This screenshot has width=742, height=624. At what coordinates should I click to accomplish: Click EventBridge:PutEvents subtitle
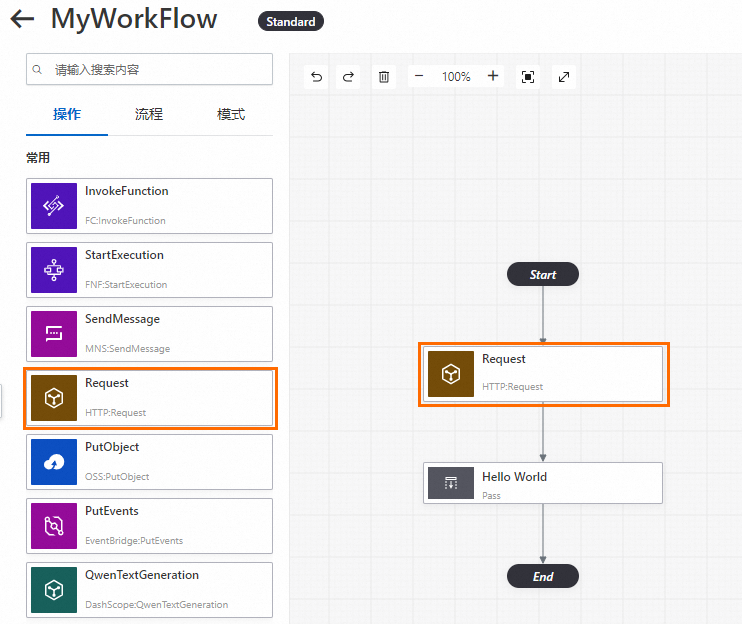(x=134, y=541)
